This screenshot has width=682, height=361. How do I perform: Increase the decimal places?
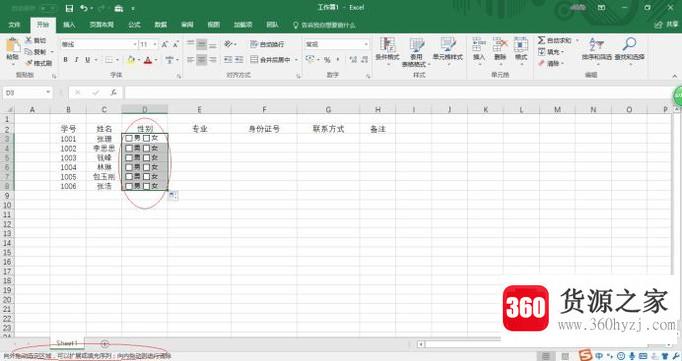coord(353,60)
